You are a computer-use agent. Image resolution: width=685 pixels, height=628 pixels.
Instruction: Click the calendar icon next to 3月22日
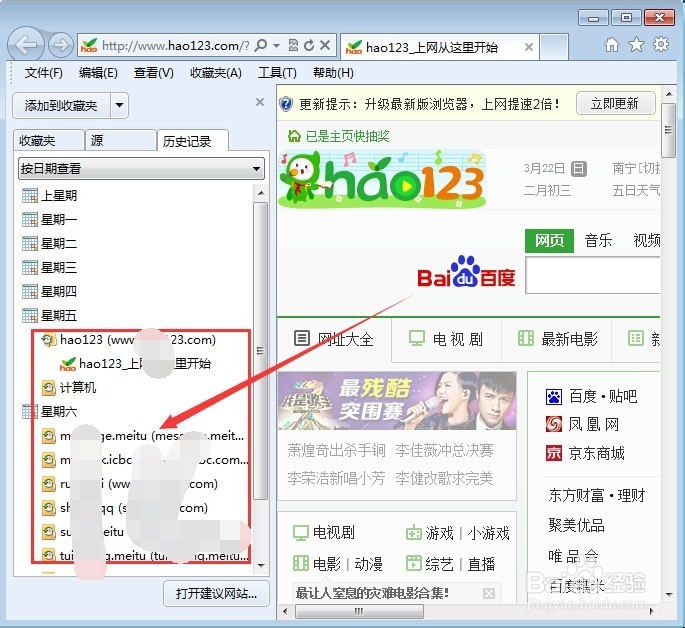579,169
